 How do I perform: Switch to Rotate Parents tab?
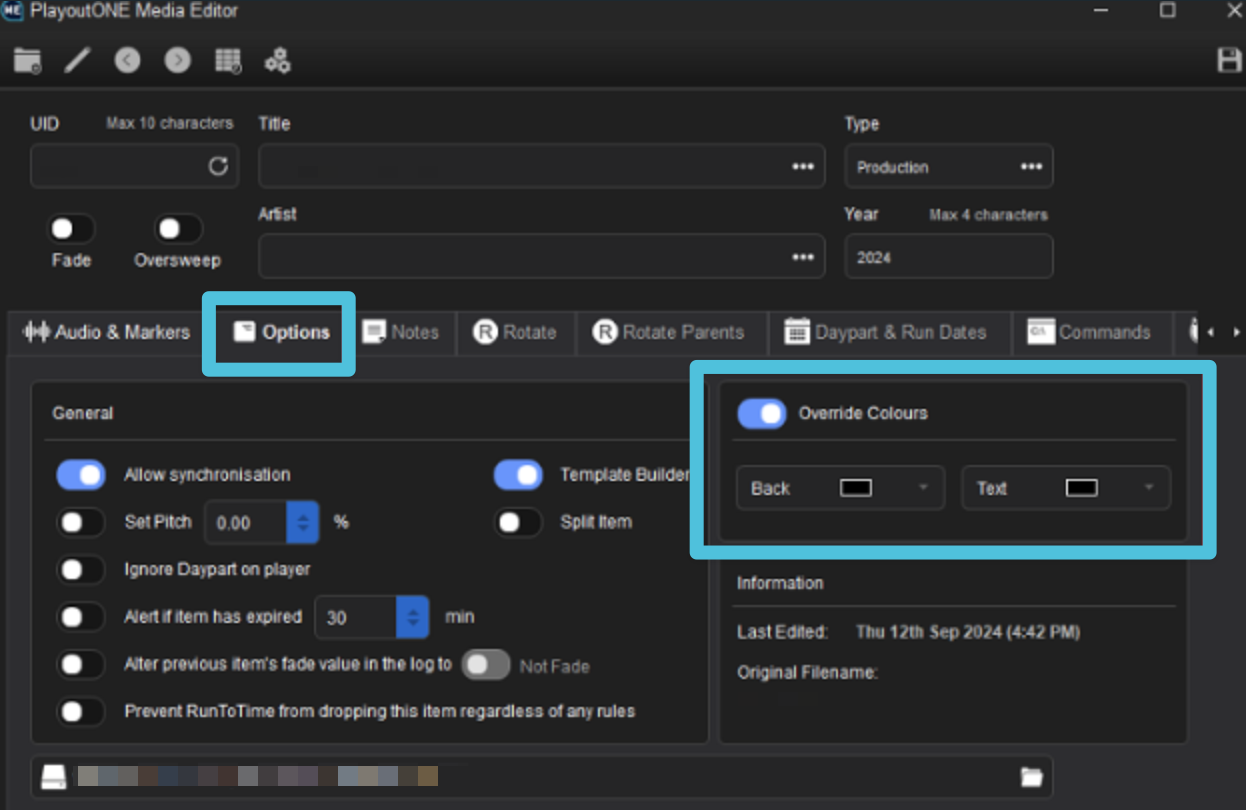coord(669,332)
